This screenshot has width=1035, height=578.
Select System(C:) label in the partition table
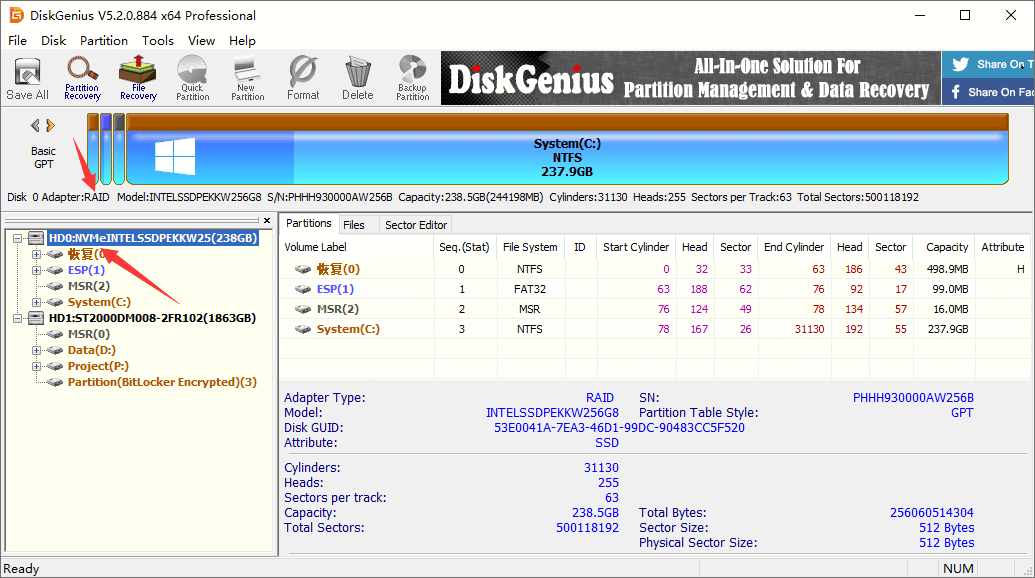(348, 329)
